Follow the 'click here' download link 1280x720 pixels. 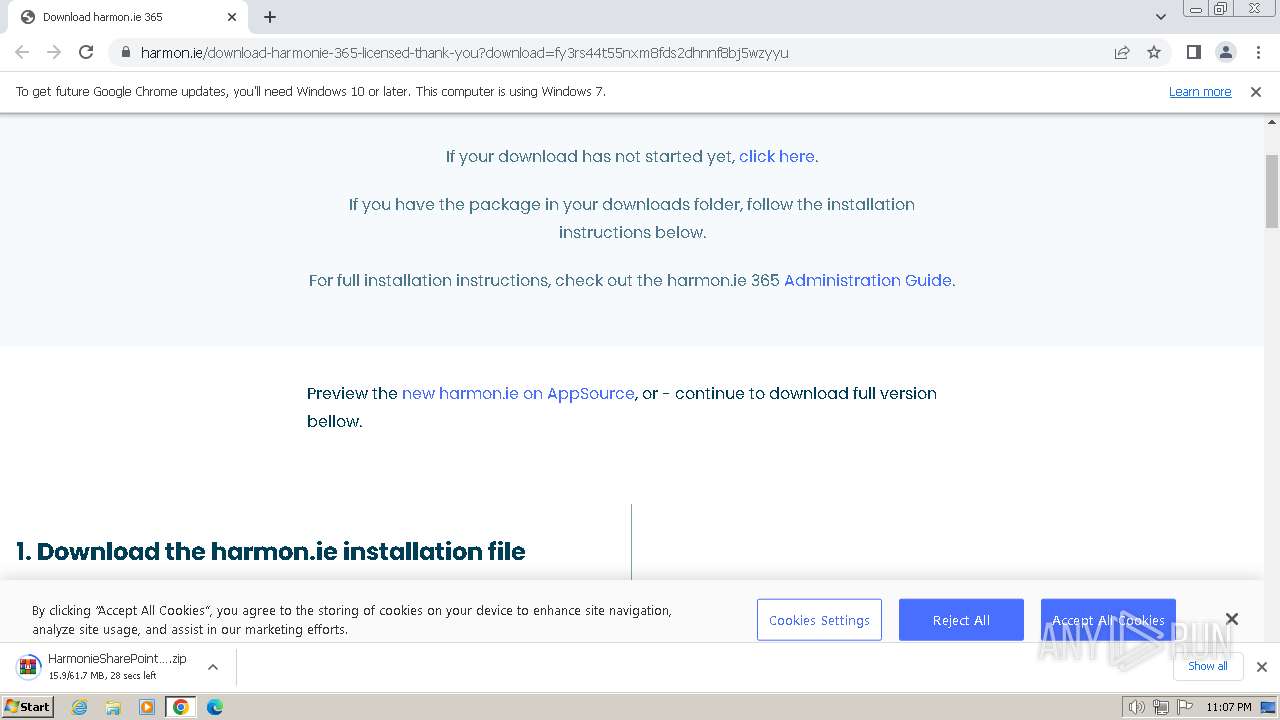(x=777, y=156)
